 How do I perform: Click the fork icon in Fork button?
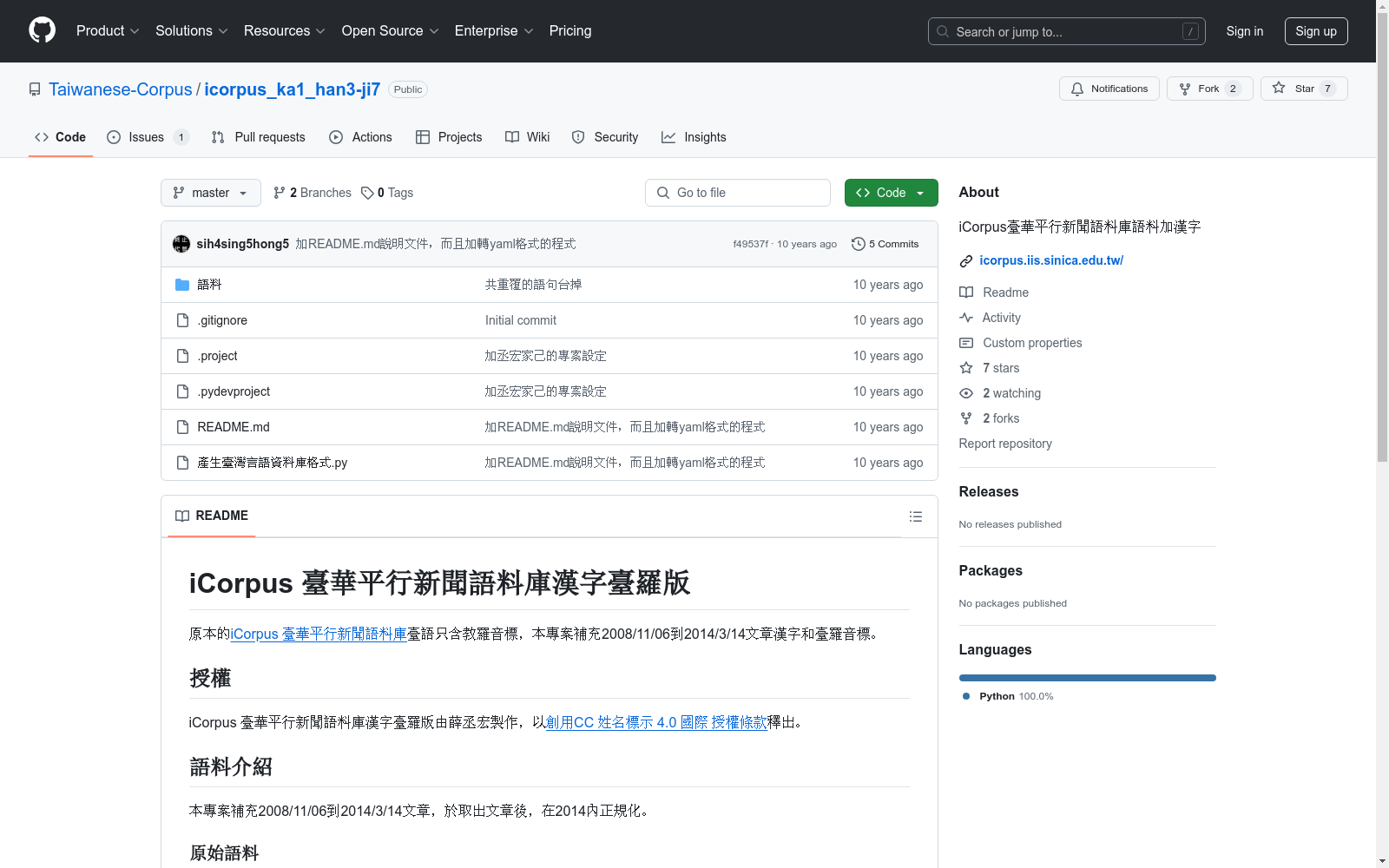click(x=1185, y=89)
